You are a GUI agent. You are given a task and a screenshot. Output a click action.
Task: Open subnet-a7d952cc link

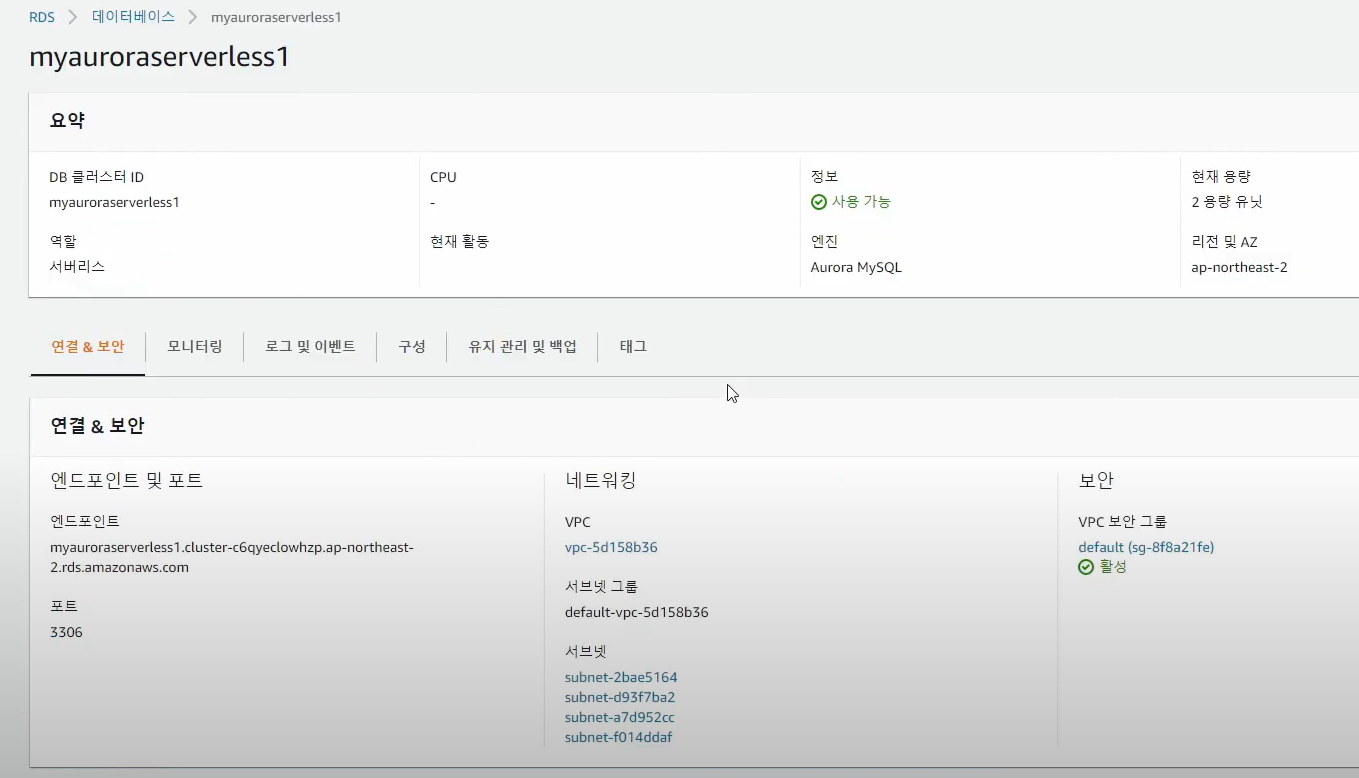620,718
